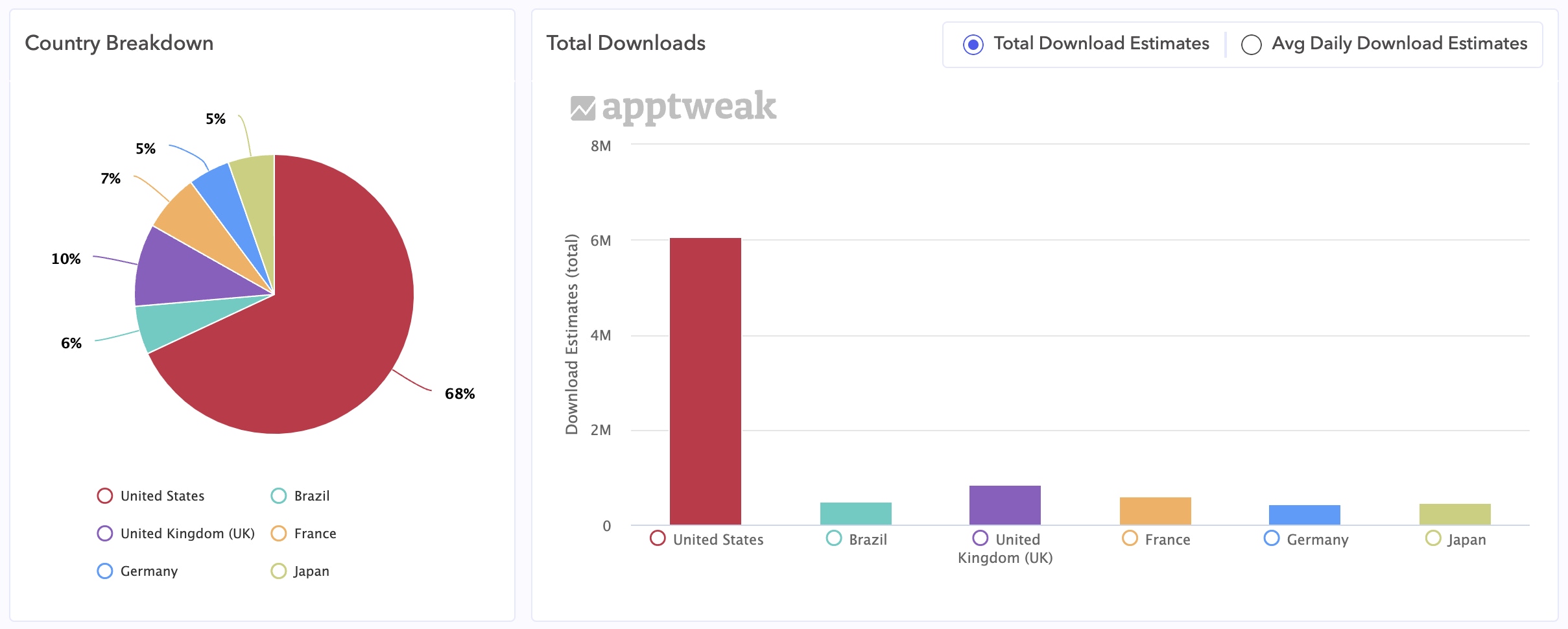Click the AppTweak logo watermark
The image size is (1568, 629).
pyautogui.click(x=673, y=107)
